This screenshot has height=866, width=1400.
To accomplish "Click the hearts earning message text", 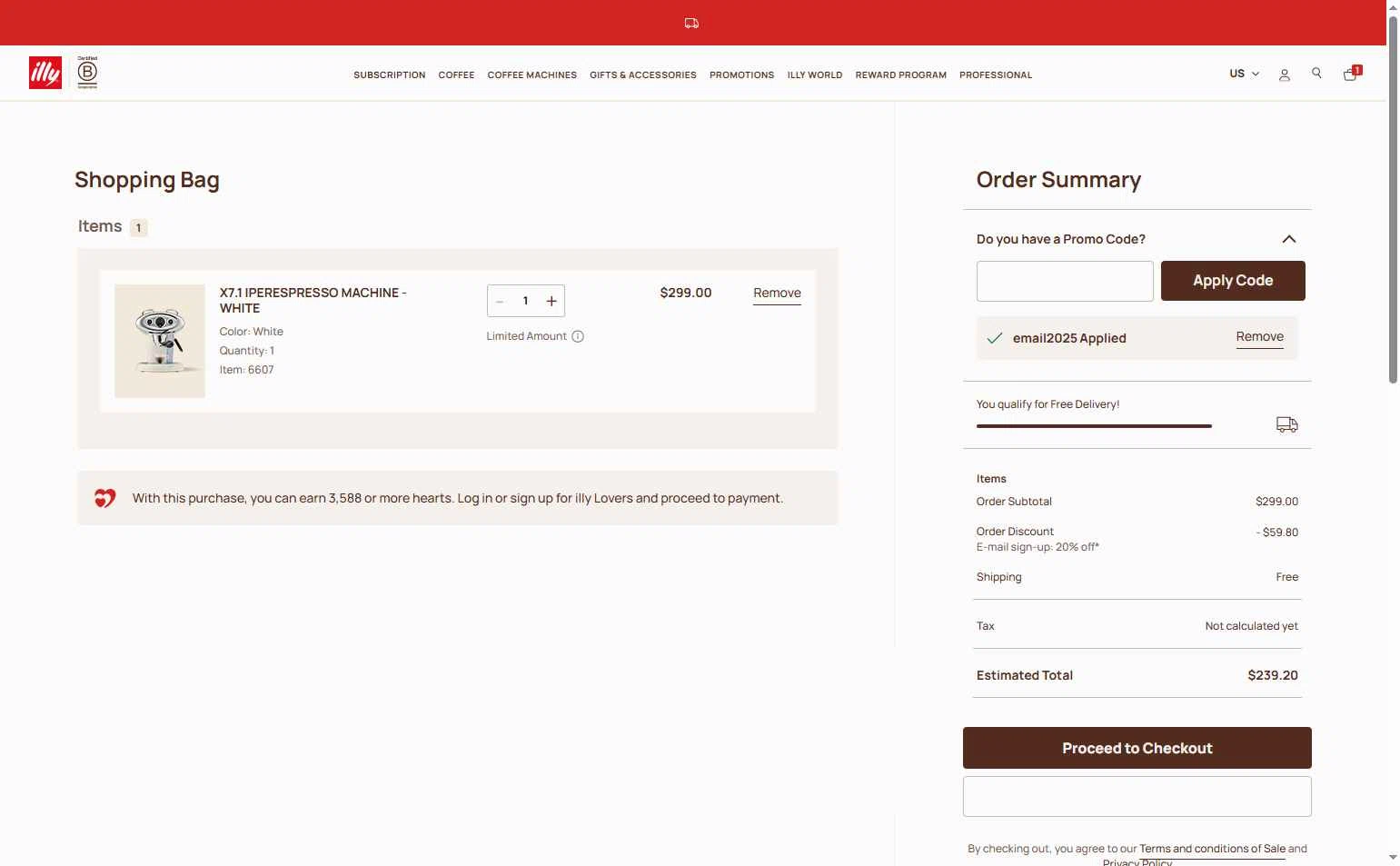I will (x=458, y=498).
